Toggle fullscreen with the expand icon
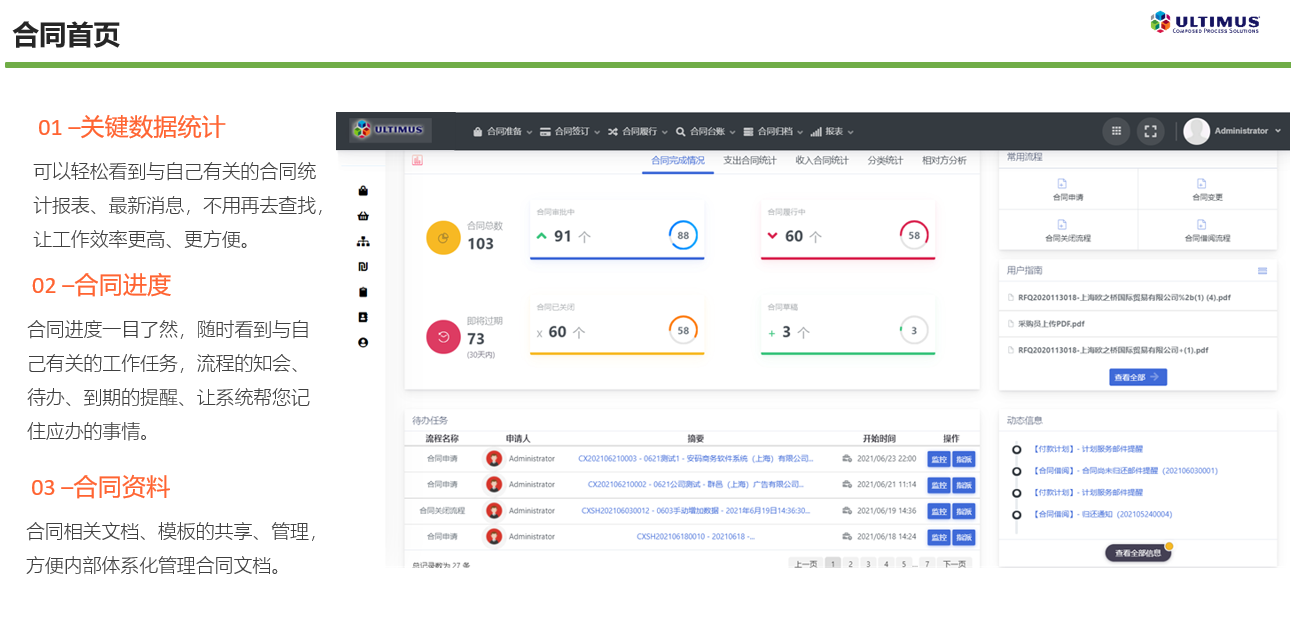 click(1151, 131)
